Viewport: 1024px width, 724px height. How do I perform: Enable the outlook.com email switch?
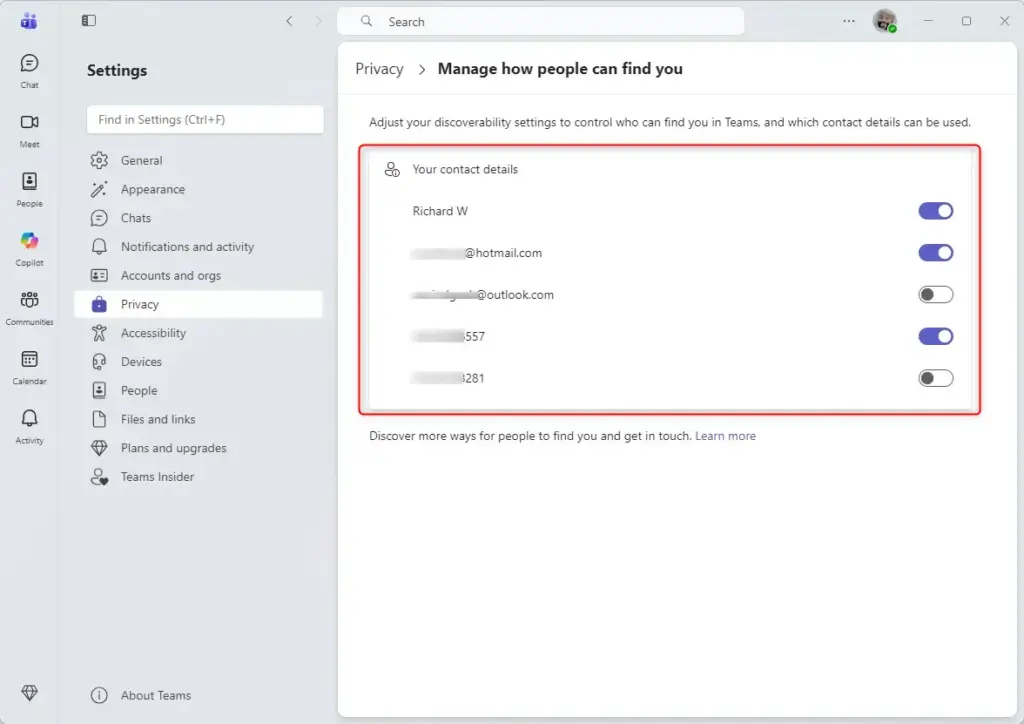[x=935, y=294]
